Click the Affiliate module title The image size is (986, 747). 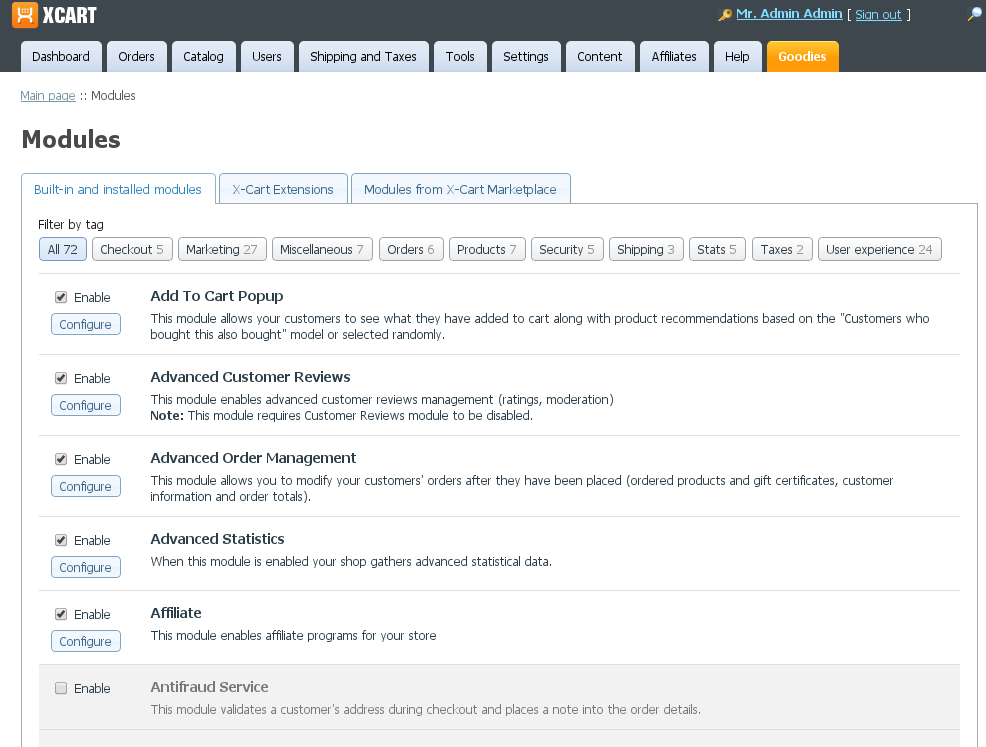pyautogui.click(x=176, y=613)
